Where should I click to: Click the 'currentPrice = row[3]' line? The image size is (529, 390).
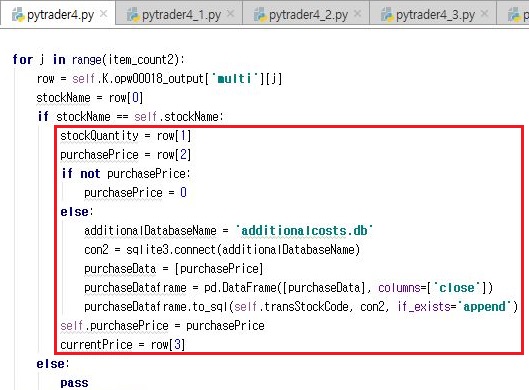[x=122, y=345]
